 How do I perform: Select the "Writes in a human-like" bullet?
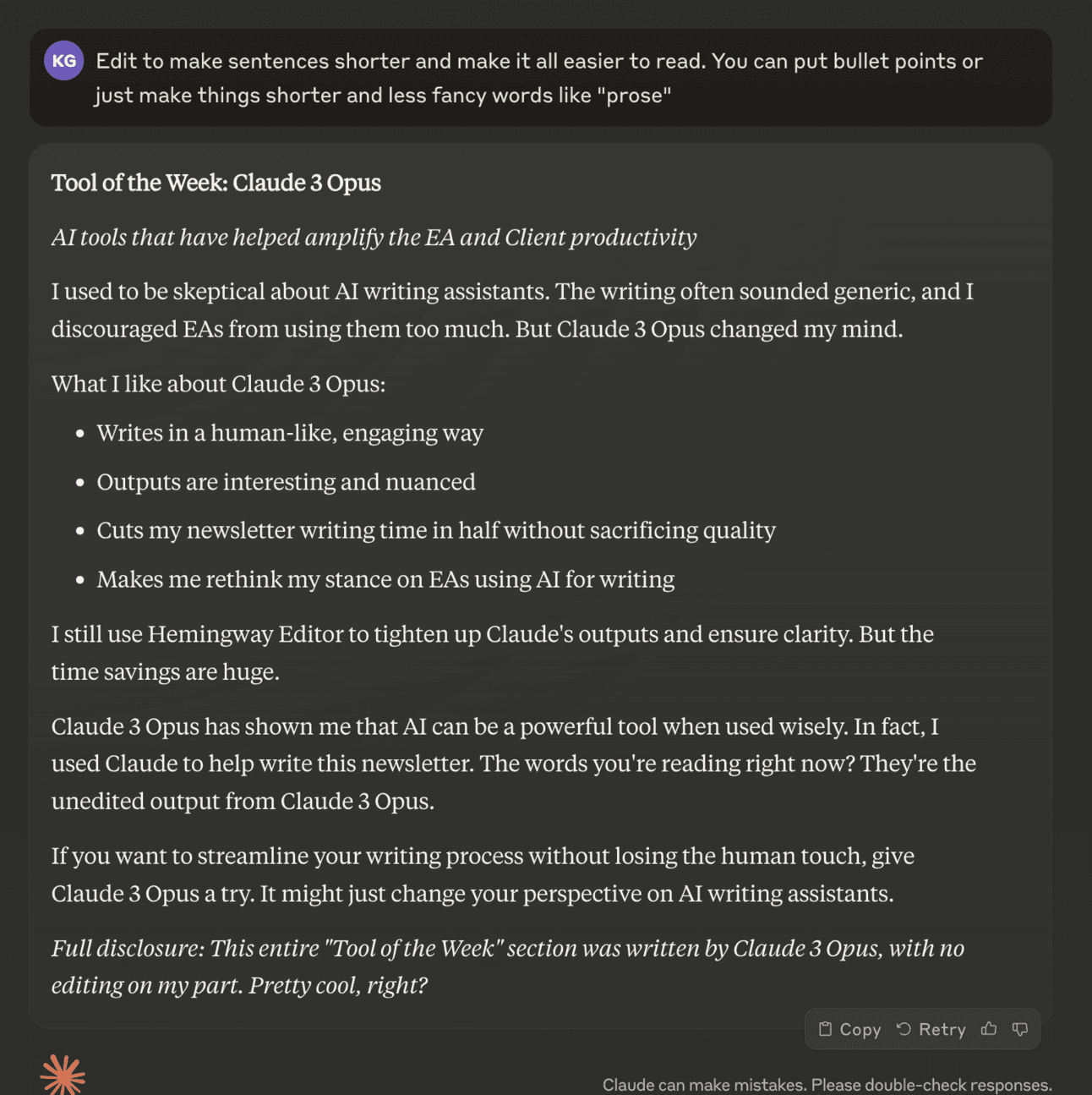[x=290, y=433]
